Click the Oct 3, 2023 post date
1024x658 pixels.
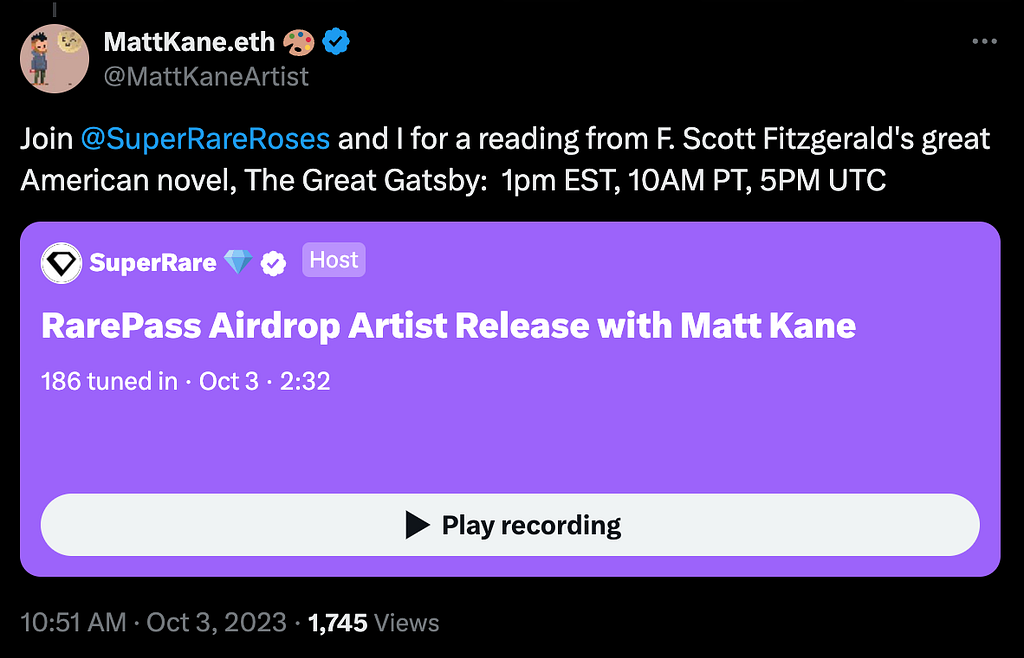(216, 623)
